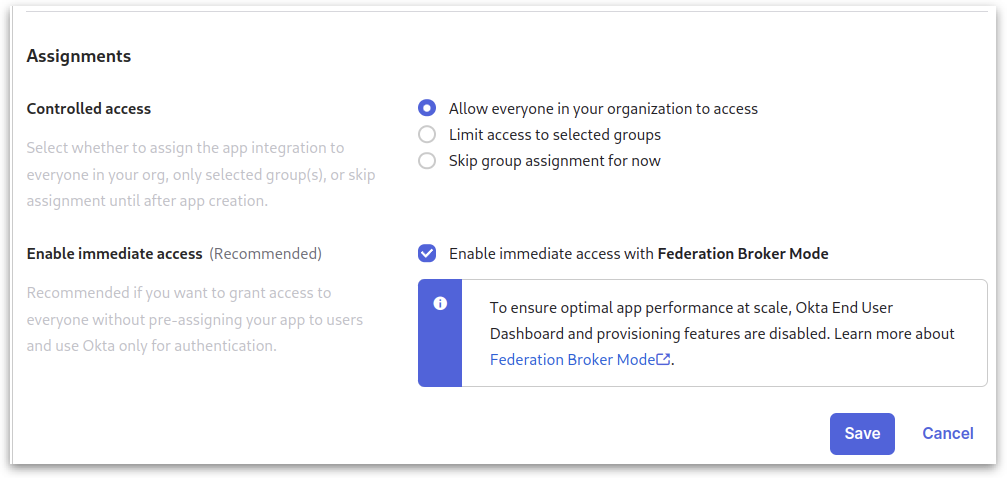Click the "Allow everyone in your organization" label text
1007x478 pixels.
603,108
